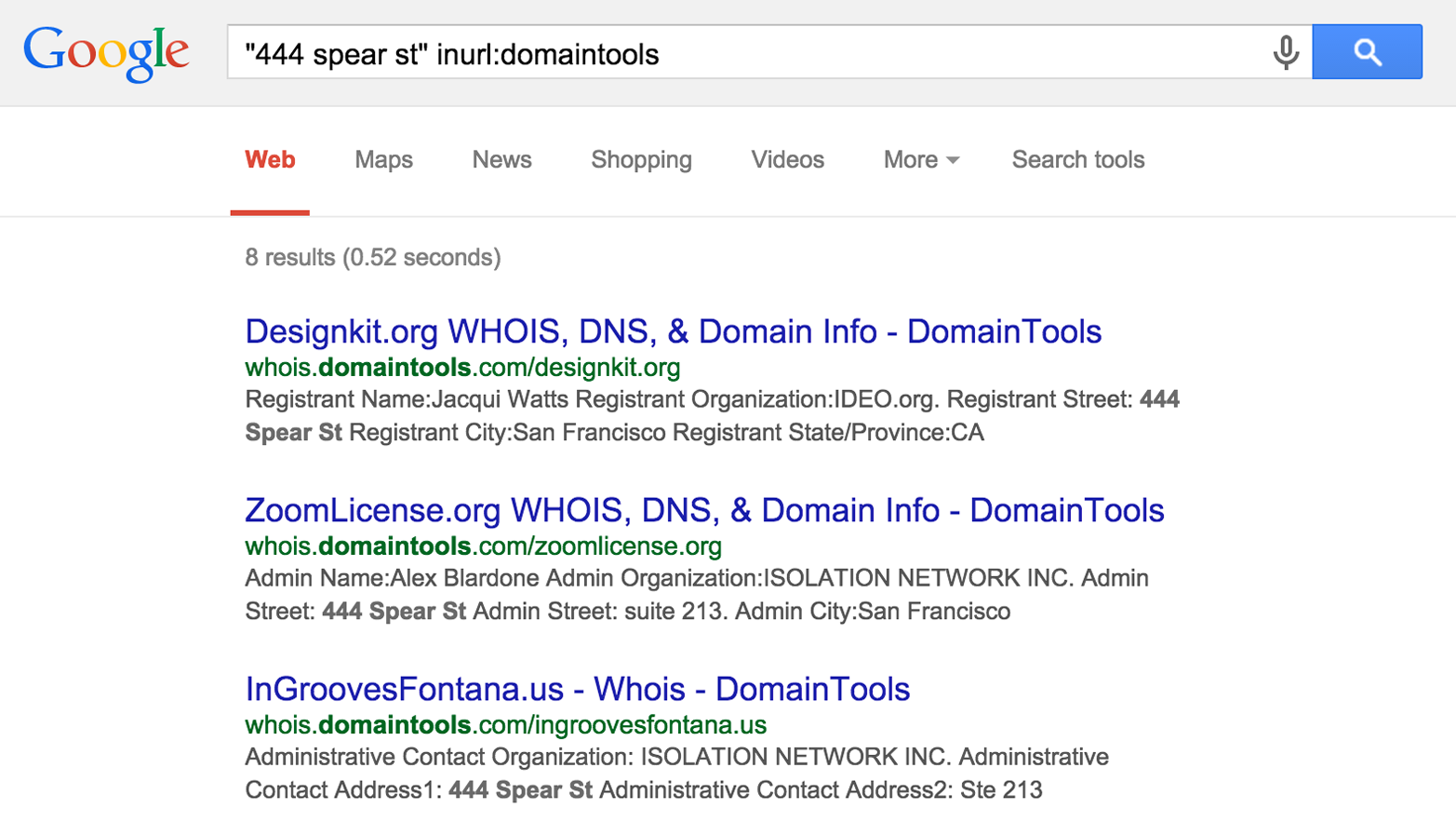Click the whois.domaintools.com/designkit.org URL
The height and width of the screenshot is (835, 1456).
pos(461,367)
